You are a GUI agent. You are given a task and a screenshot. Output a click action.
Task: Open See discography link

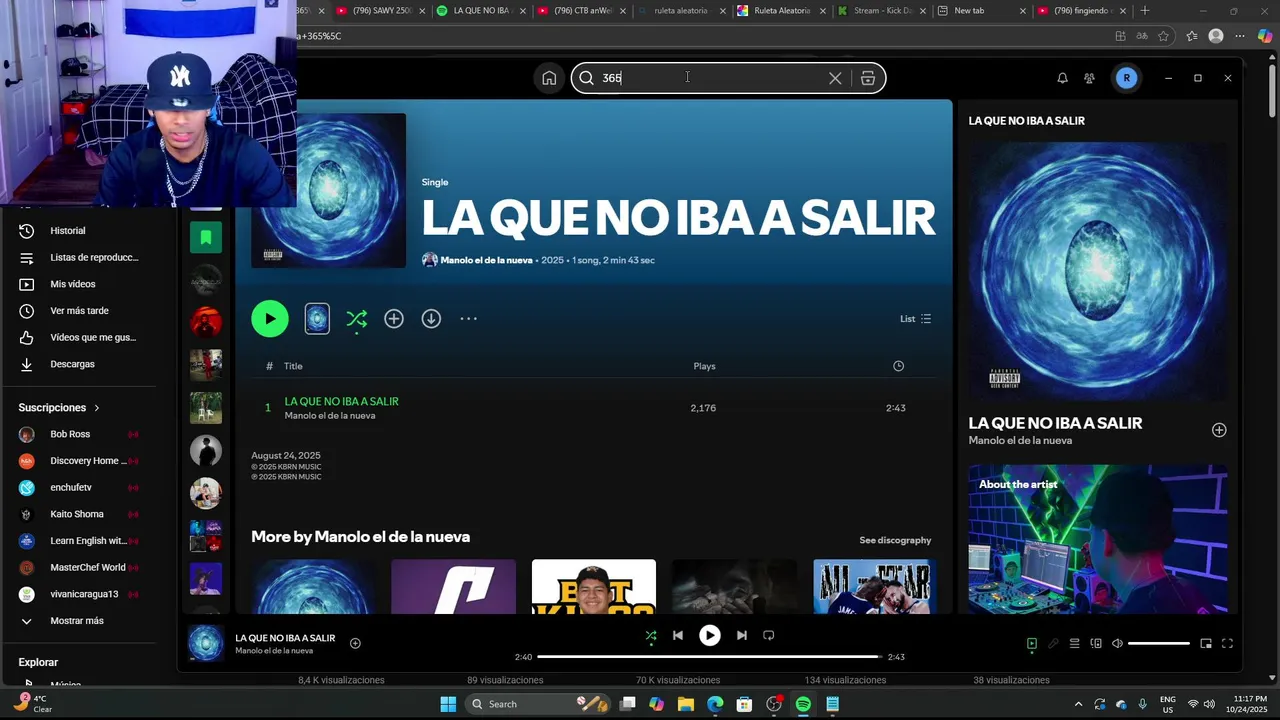click(895, 540)
